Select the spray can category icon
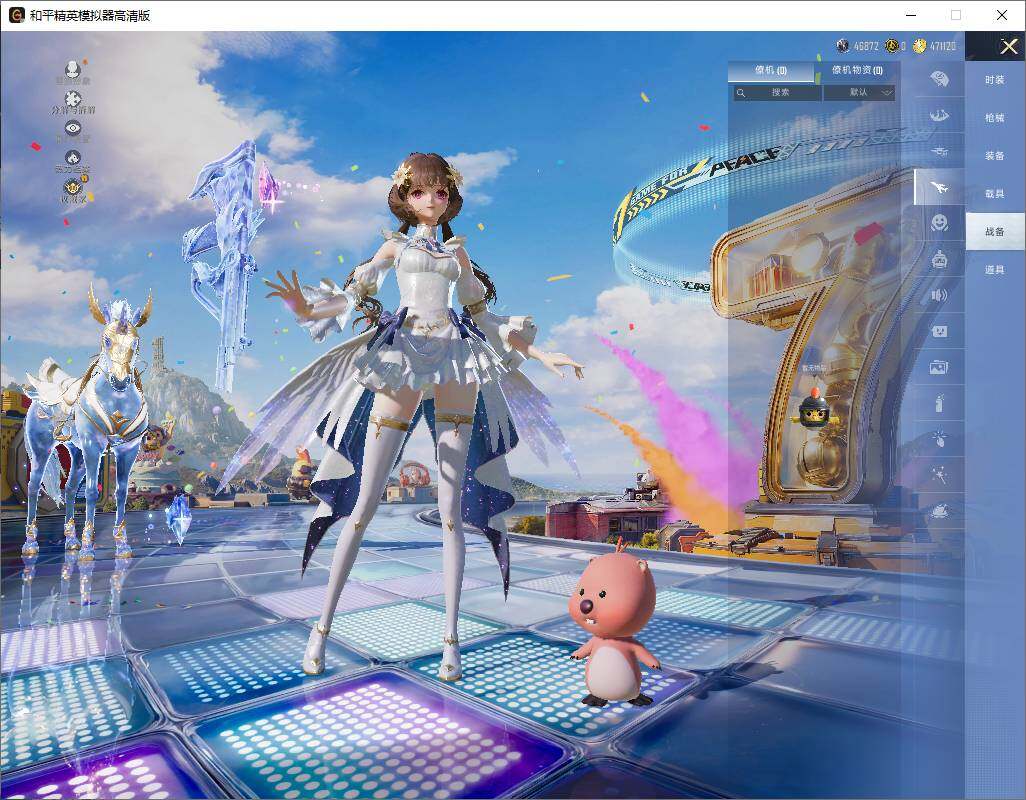Screen dimensions: 1026x800 [940, 403]
